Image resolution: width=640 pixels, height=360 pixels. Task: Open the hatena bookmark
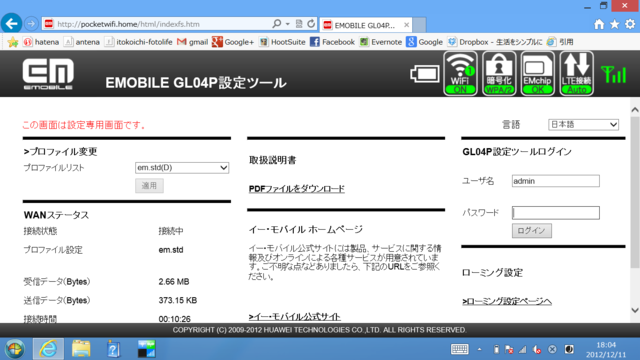[x=41, y=42]
